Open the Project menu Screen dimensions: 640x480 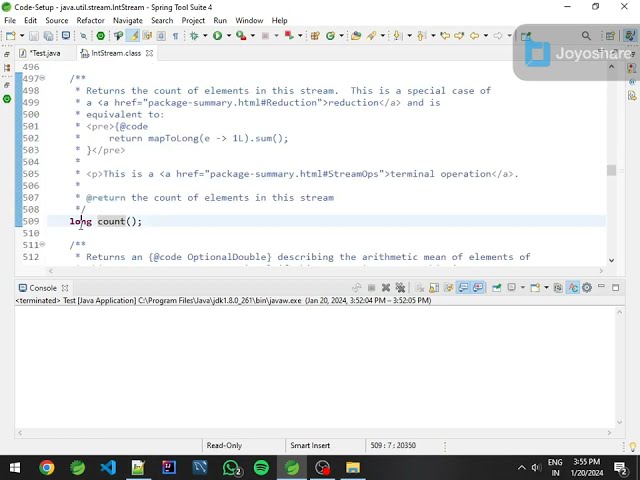point(193,20)
